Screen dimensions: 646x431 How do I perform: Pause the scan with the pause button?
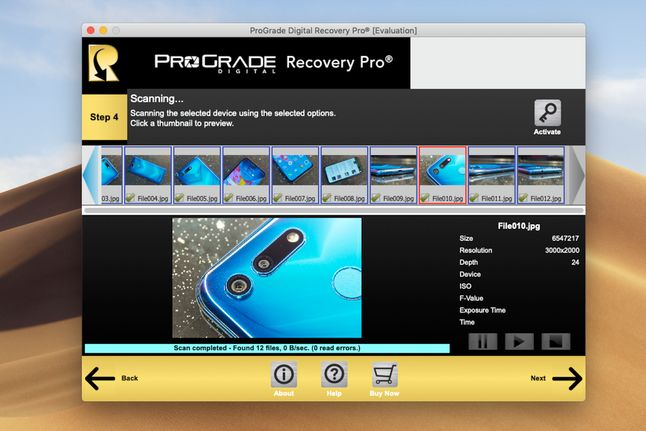pyautogui.click(x=483, y=342)
